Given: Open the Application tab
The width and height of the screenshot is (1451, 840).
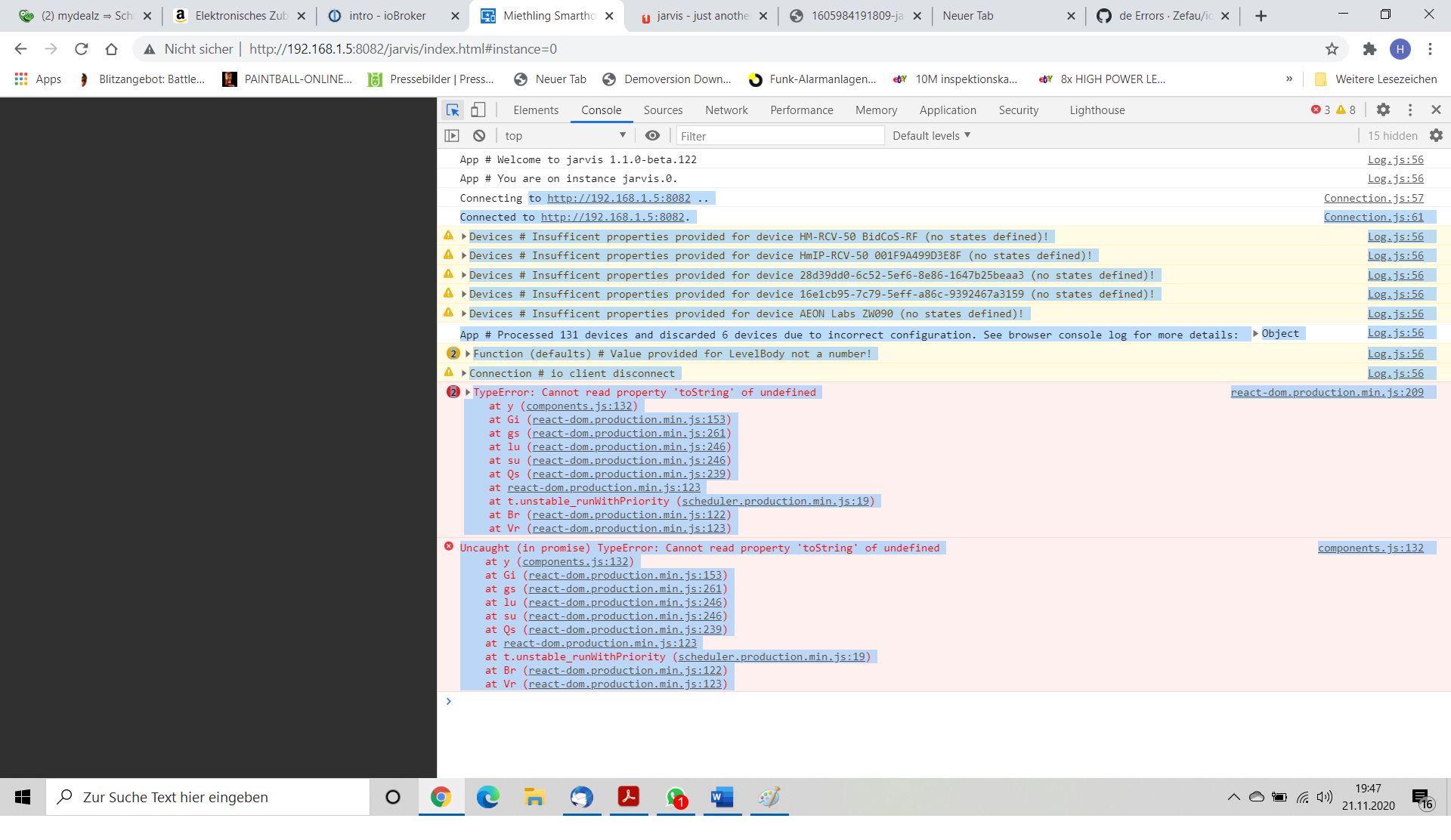Looking at the screenshot, I should [948, 110].
